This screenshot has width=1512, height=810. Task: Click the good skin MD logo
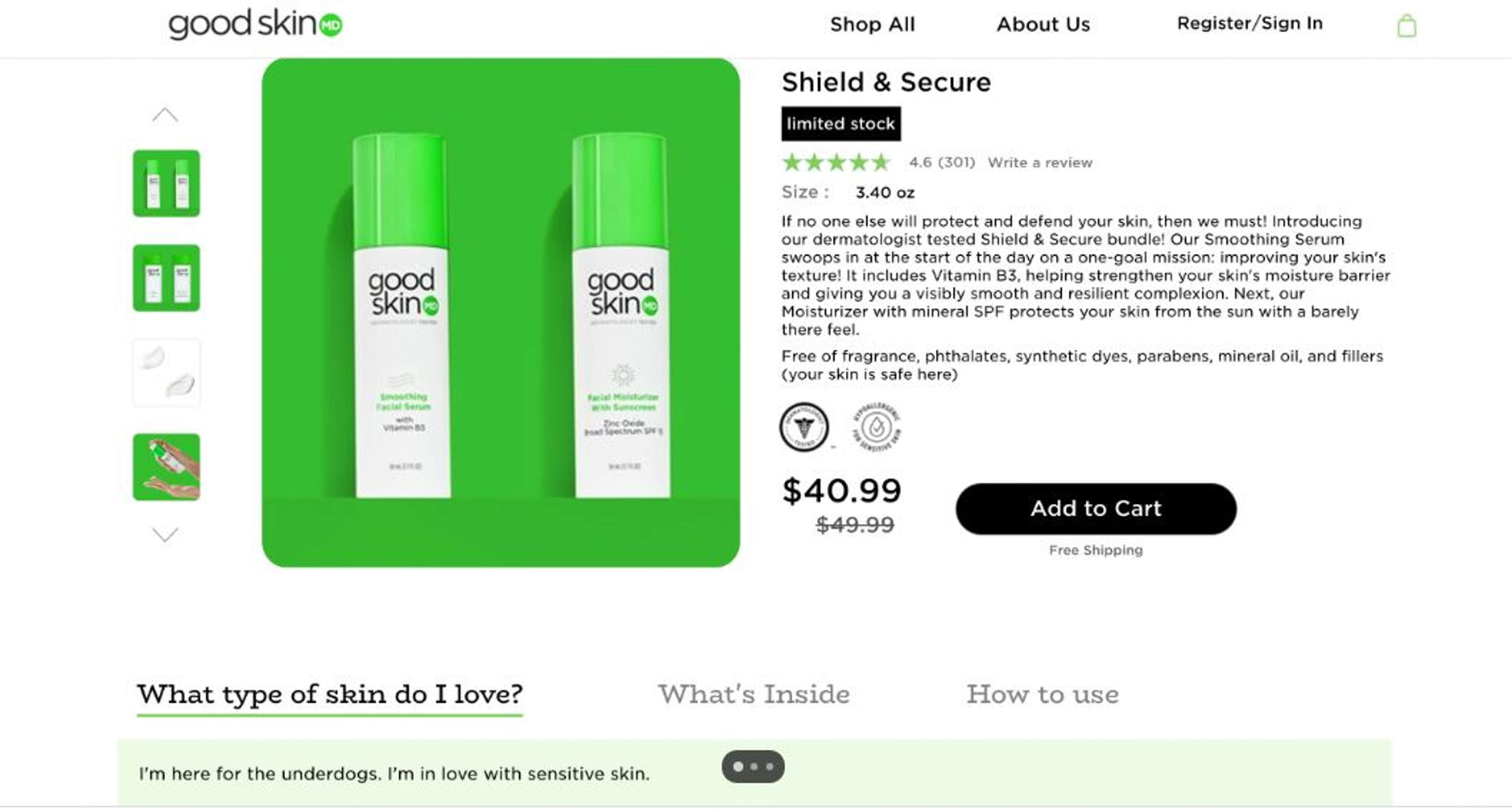[x=255, y=24]
